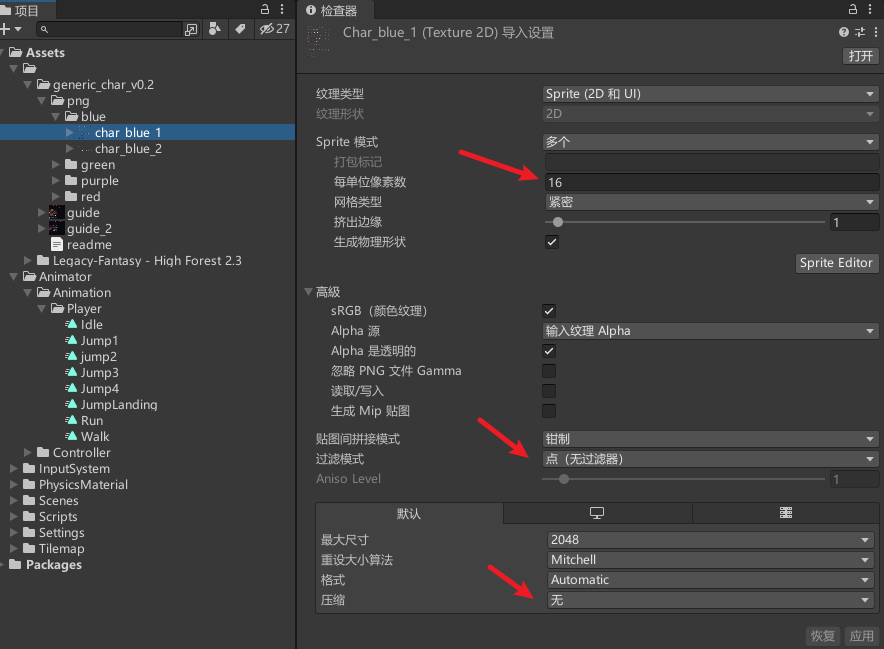Screen dimensions: 884x649
Task: Uncheck the sRGB (颜色纹理) checkbox
Action: pyautogui.click(x=550, y=310)
